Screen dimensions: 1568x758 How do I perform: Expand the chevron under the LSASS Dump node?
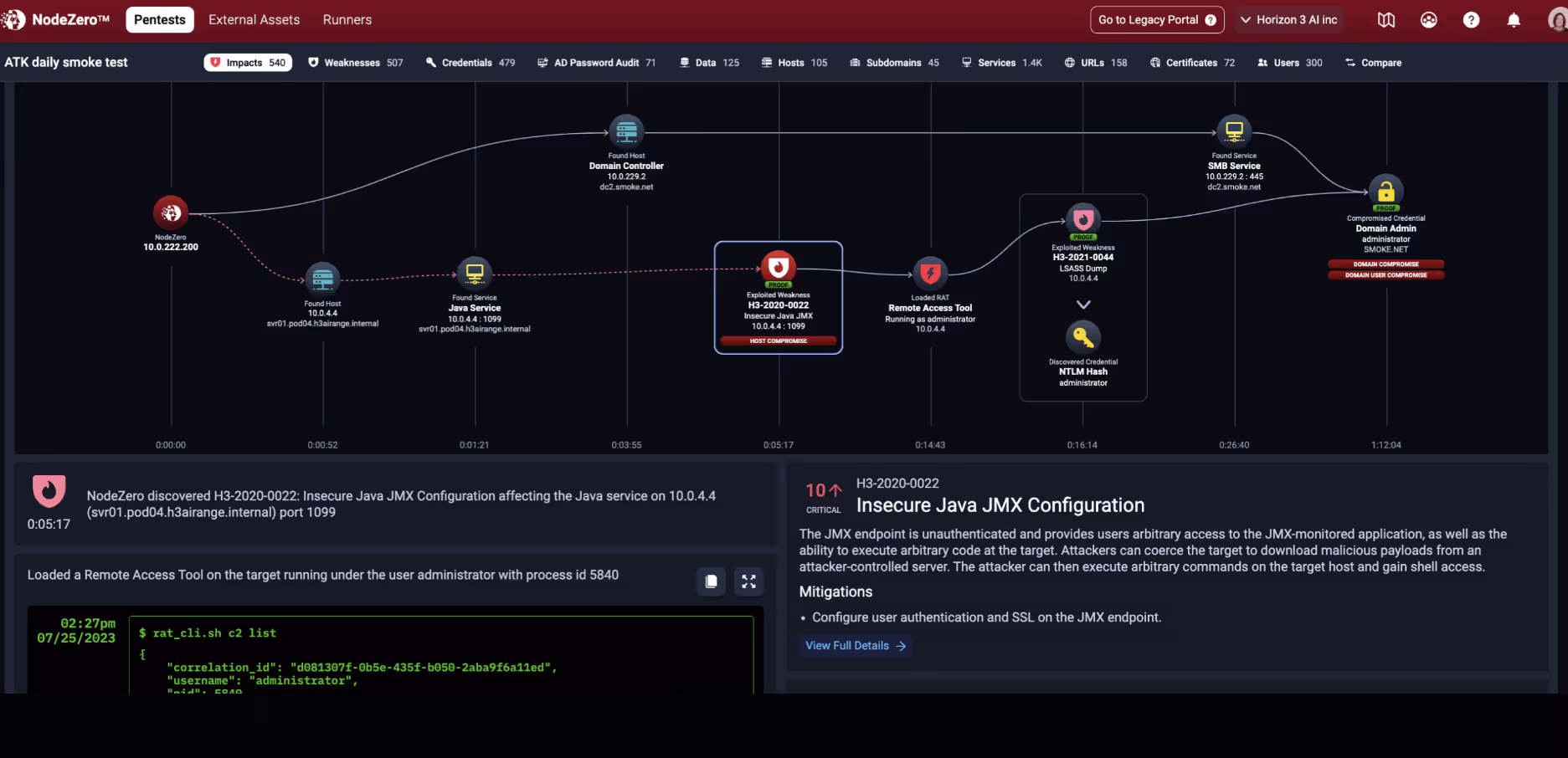point(1082,305)
